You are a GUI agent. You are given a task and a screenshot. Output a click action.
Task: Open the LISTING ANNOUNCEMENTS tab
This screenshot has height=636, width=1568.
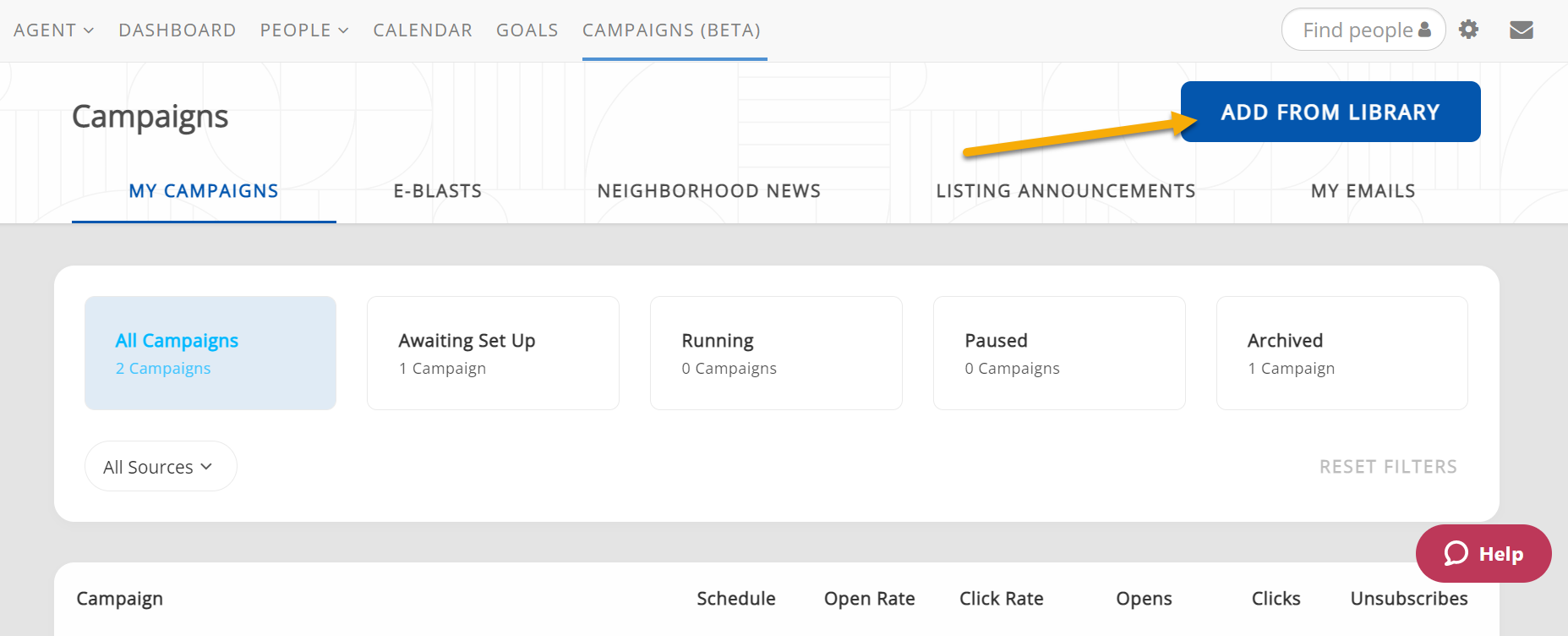pos(1065,191)
